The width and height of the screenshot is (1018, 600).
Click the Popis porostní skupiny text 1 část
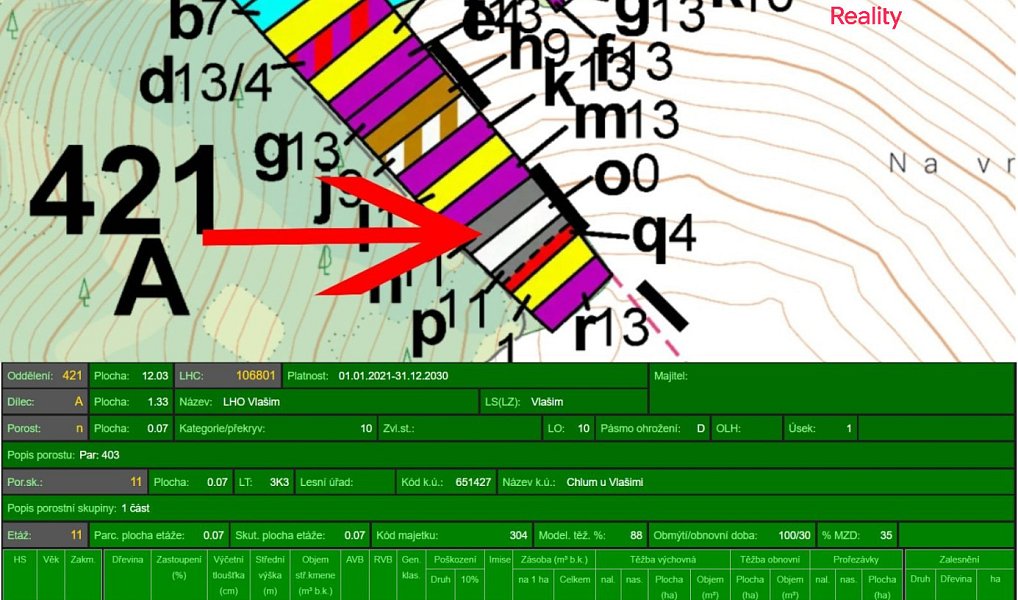pyautogui.click(x=135, y=508)
